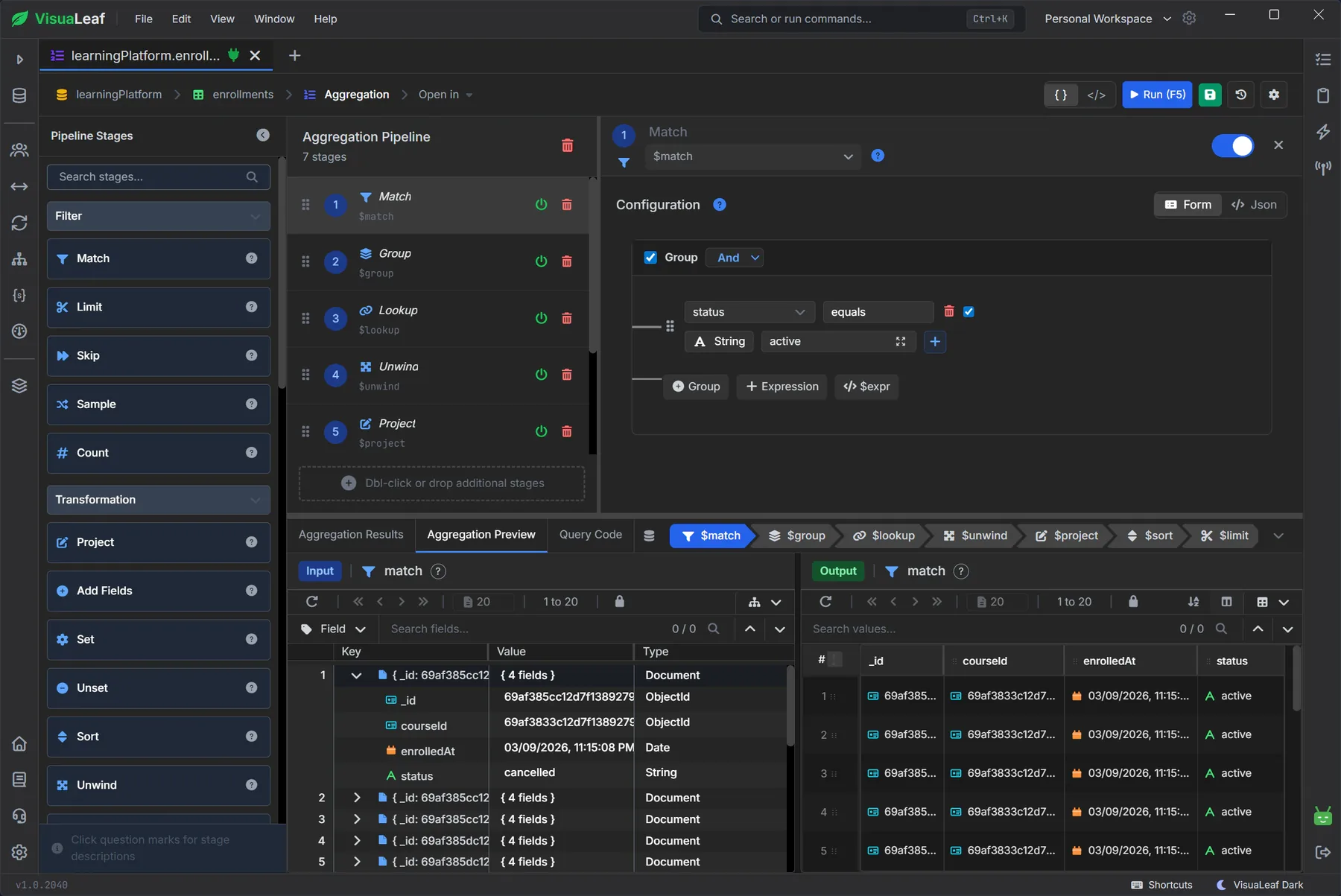Viewport: 1341px width, 896px height.
Task: Click the Search stages input field
Action: (158, 177)
